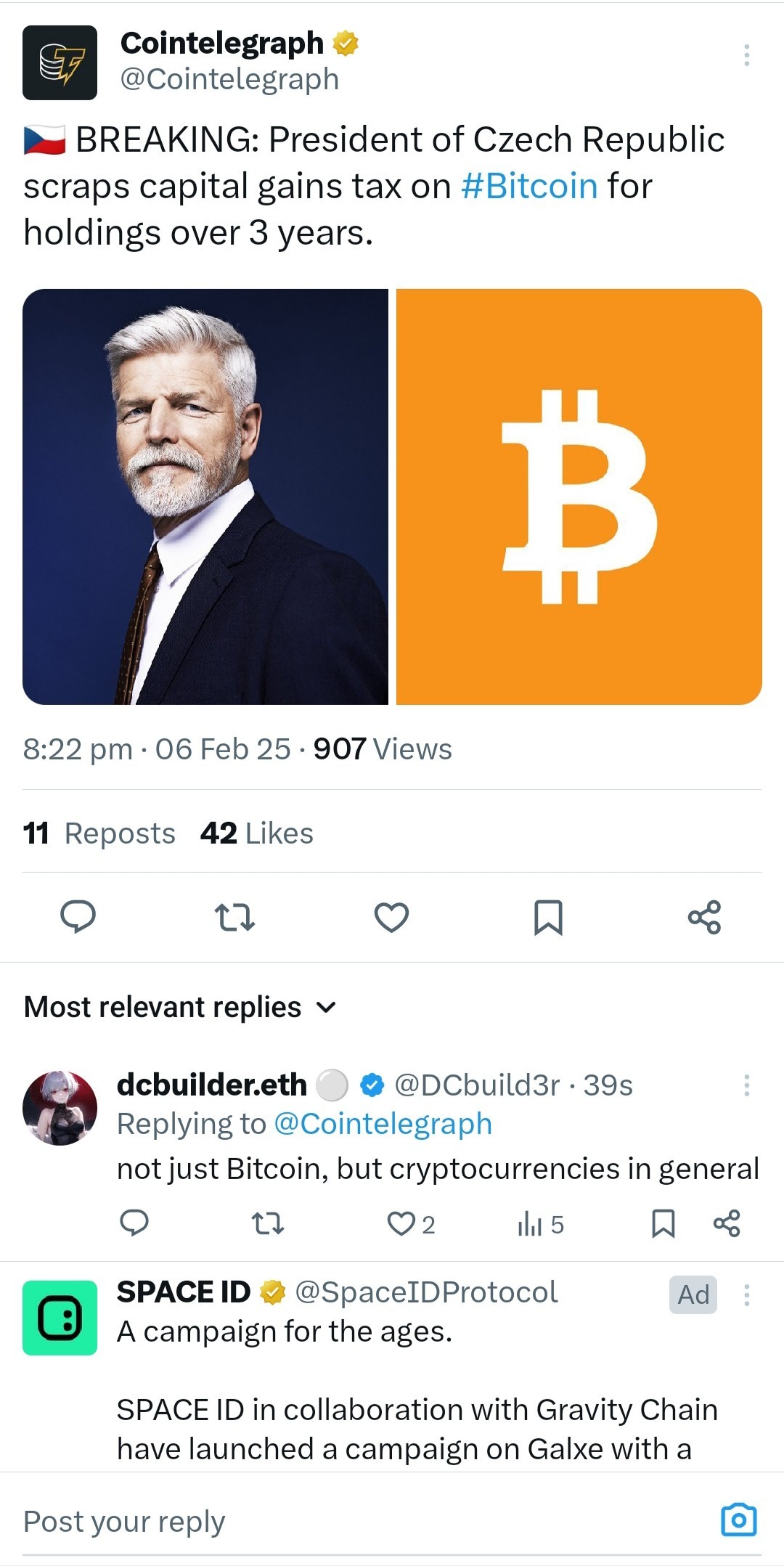Reply to the Cointelegraph post
The image size is (784, 1566).
78,916
